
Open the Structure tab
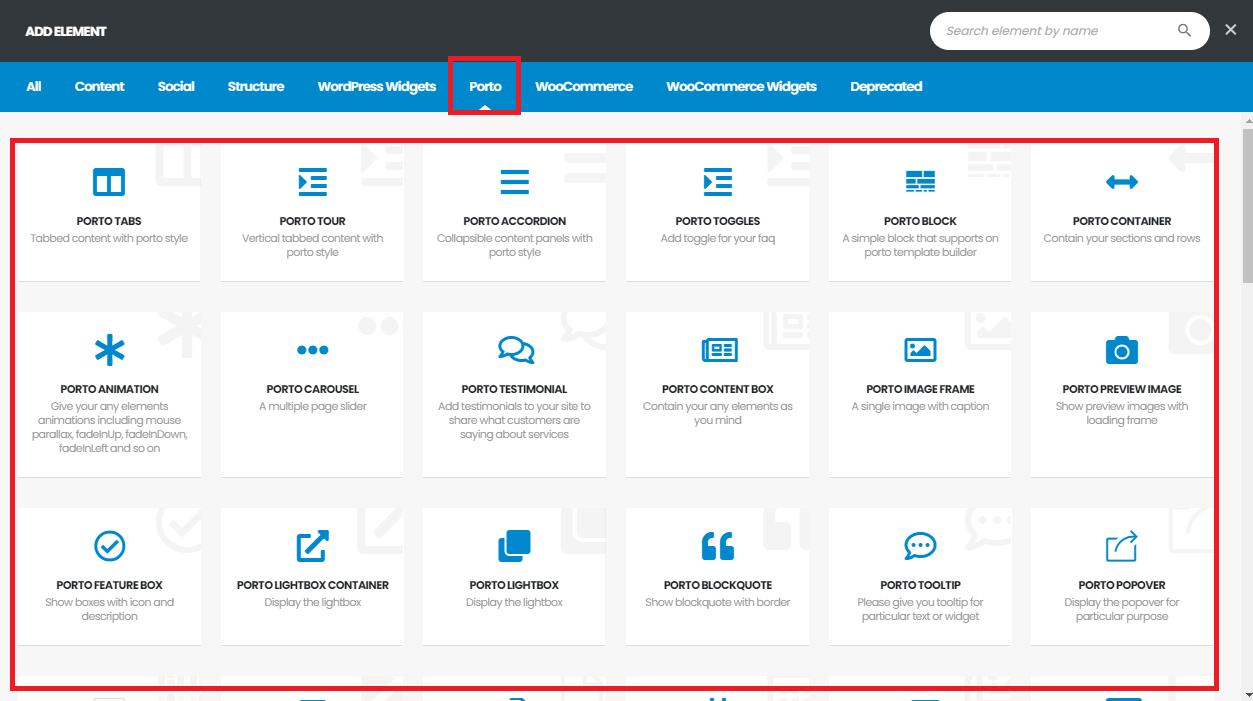256,86
